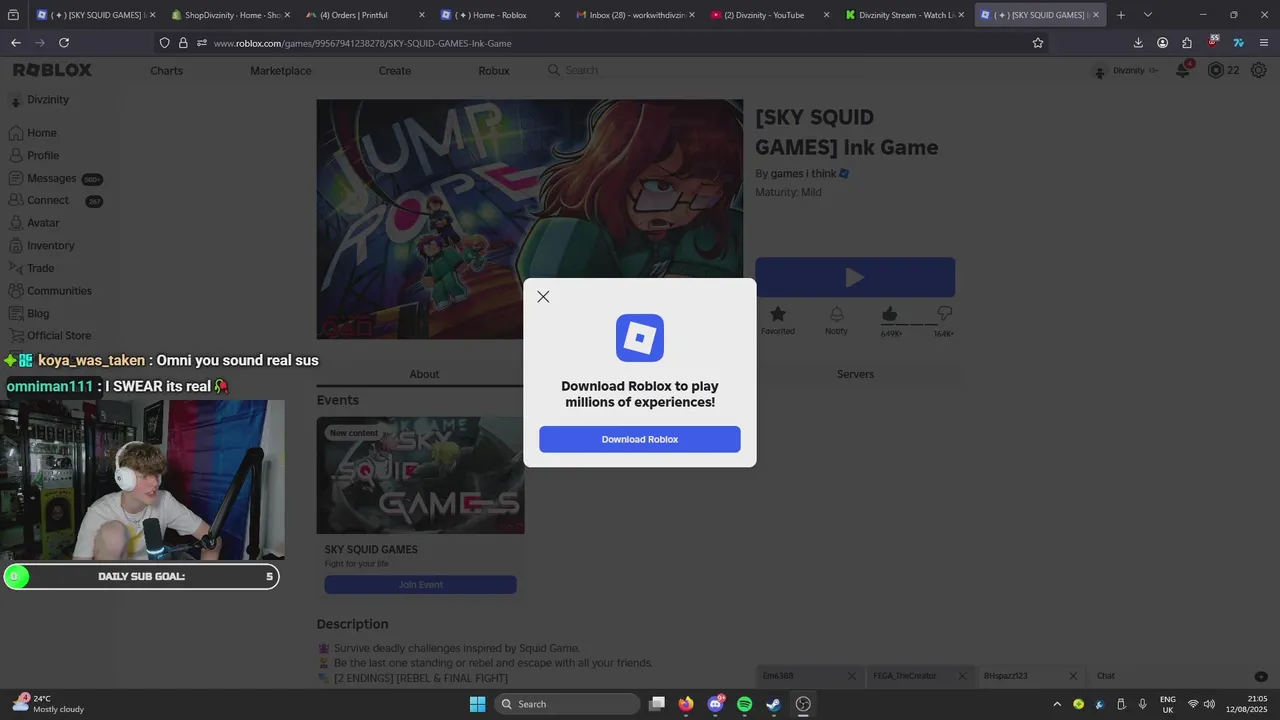Click the Divzinity username in the sidebar
The height and width of the screenshot is (720, 1280).
tap(48, 100)
